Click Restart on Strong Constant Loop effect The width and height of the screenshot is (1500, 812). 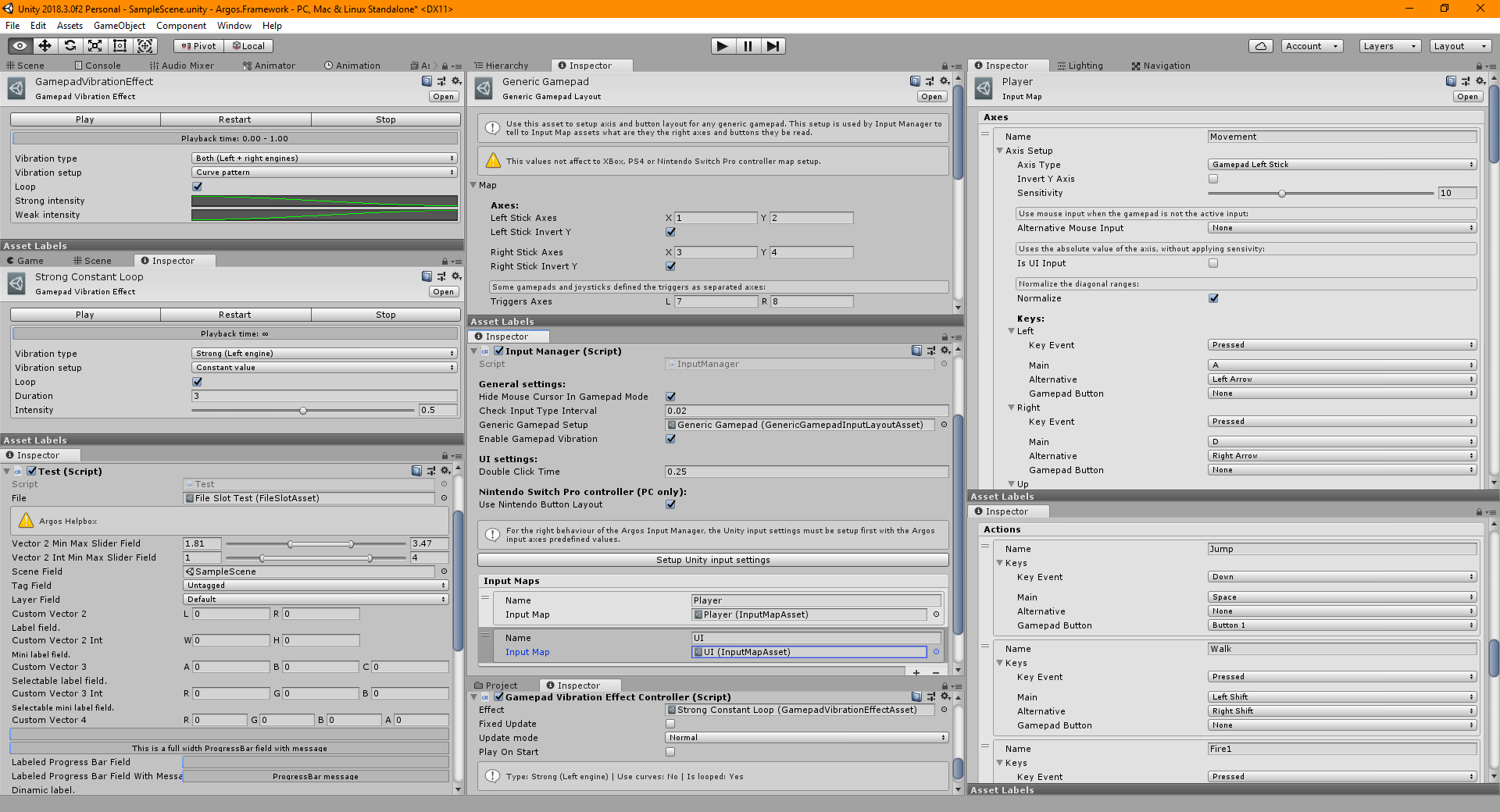pyautogui.click(x=235, y=314)
